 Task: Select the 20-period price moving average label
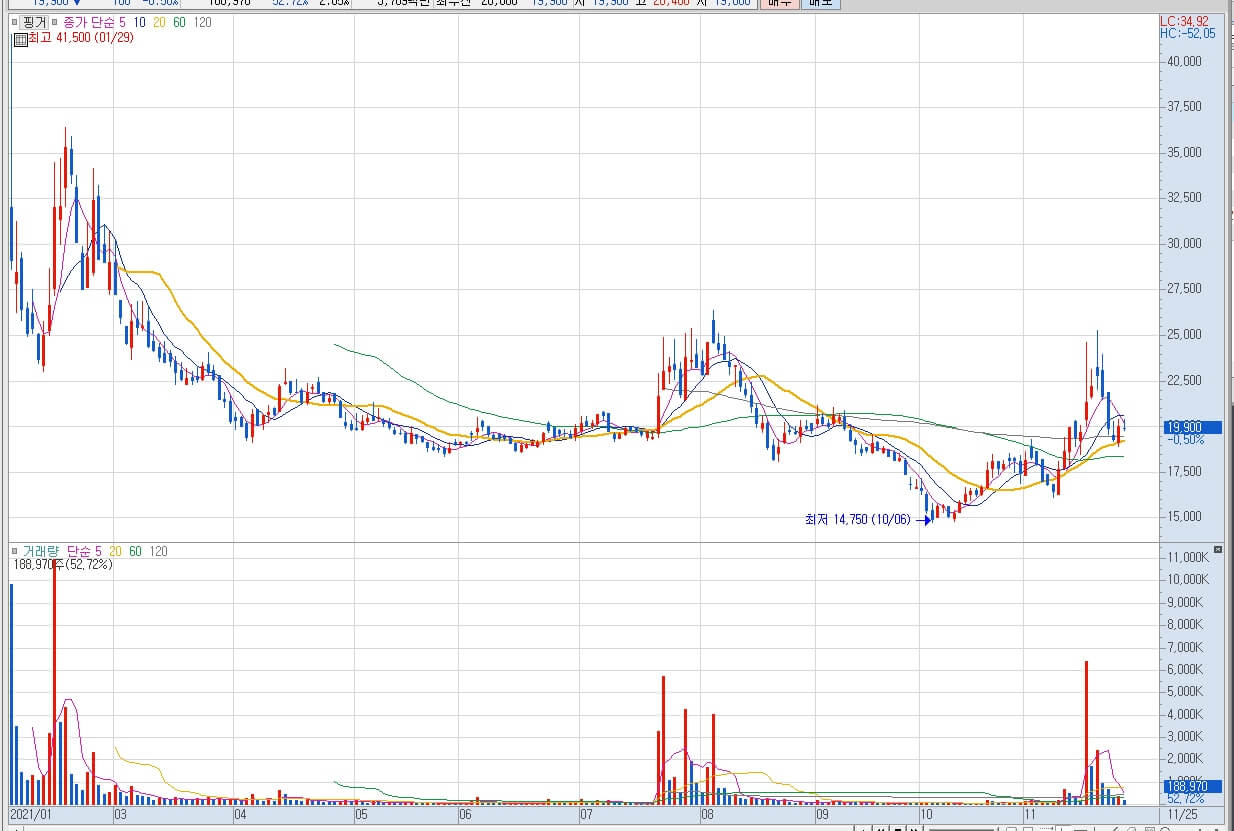click(x=159, y=22)
